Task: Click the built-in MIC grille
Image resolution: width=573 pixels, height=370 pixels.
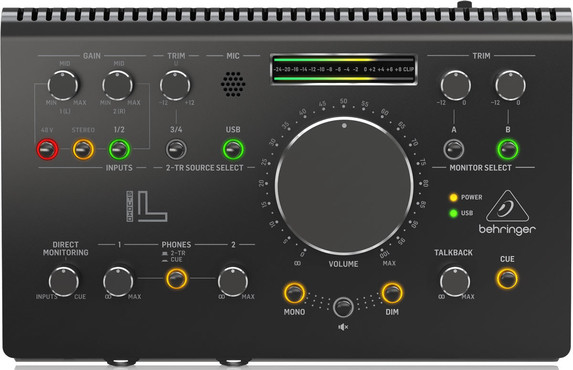Action: (x=233, y=84)
